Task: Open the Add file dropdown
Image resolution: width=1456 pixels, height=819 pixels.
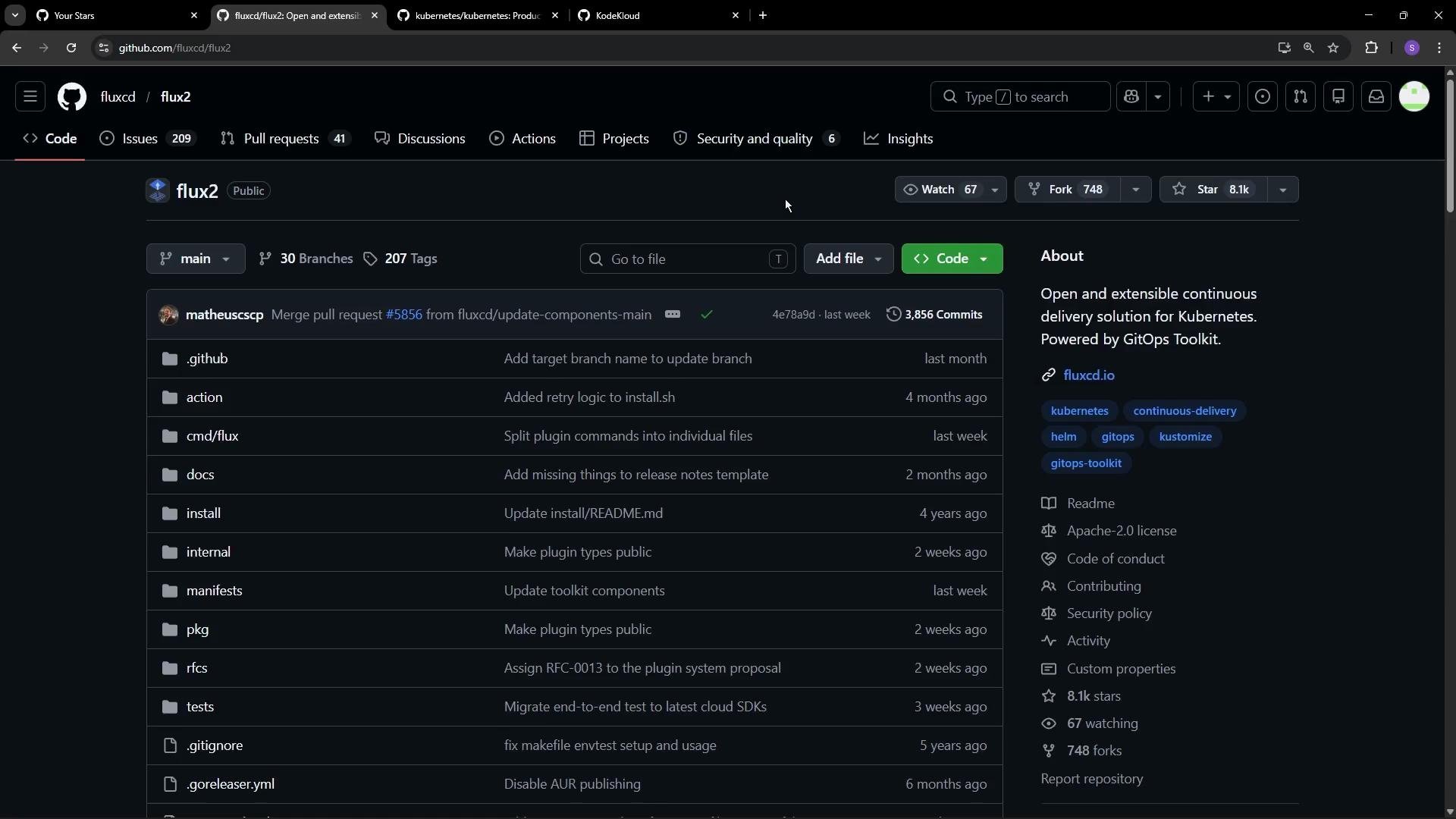Action: (x=849, y=259)
